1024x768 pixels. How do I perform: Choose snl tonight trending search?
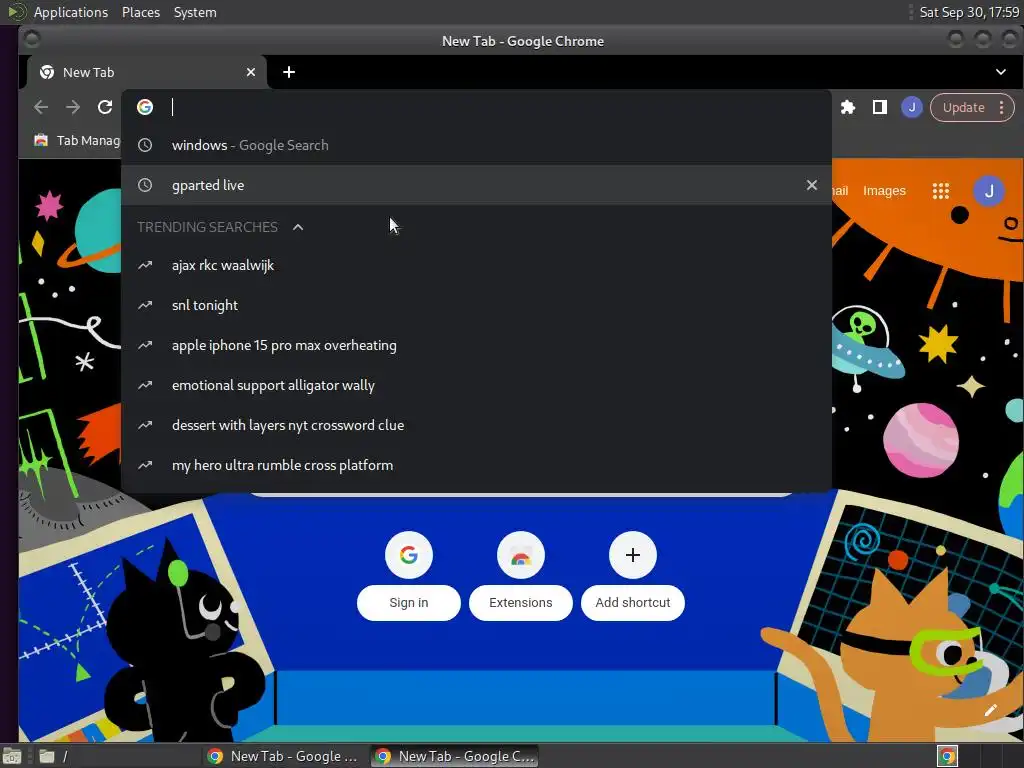click(x=476, y=305)
